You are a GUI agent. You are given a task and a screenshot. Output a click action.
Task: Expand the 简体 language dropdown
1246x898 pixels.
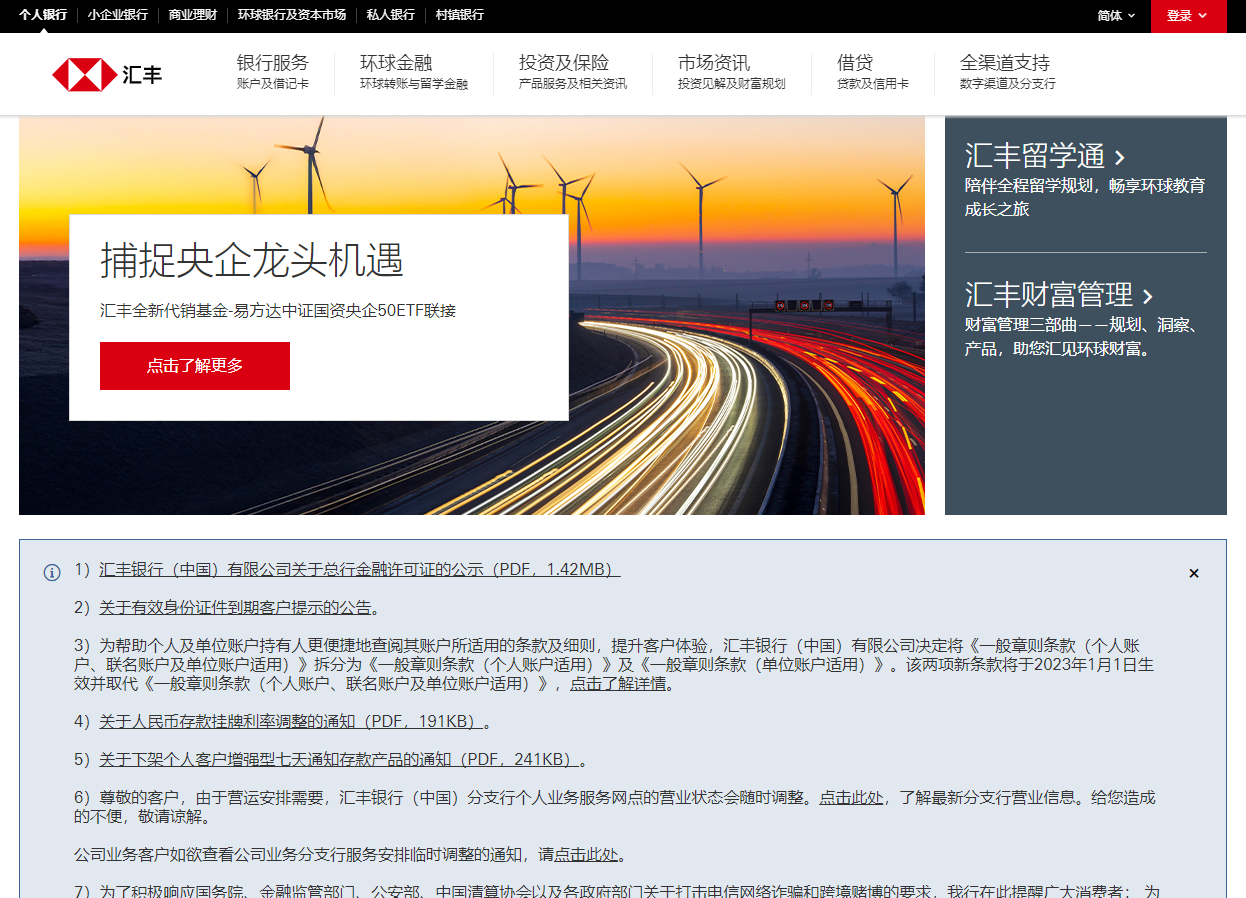tap(1115, 16)
